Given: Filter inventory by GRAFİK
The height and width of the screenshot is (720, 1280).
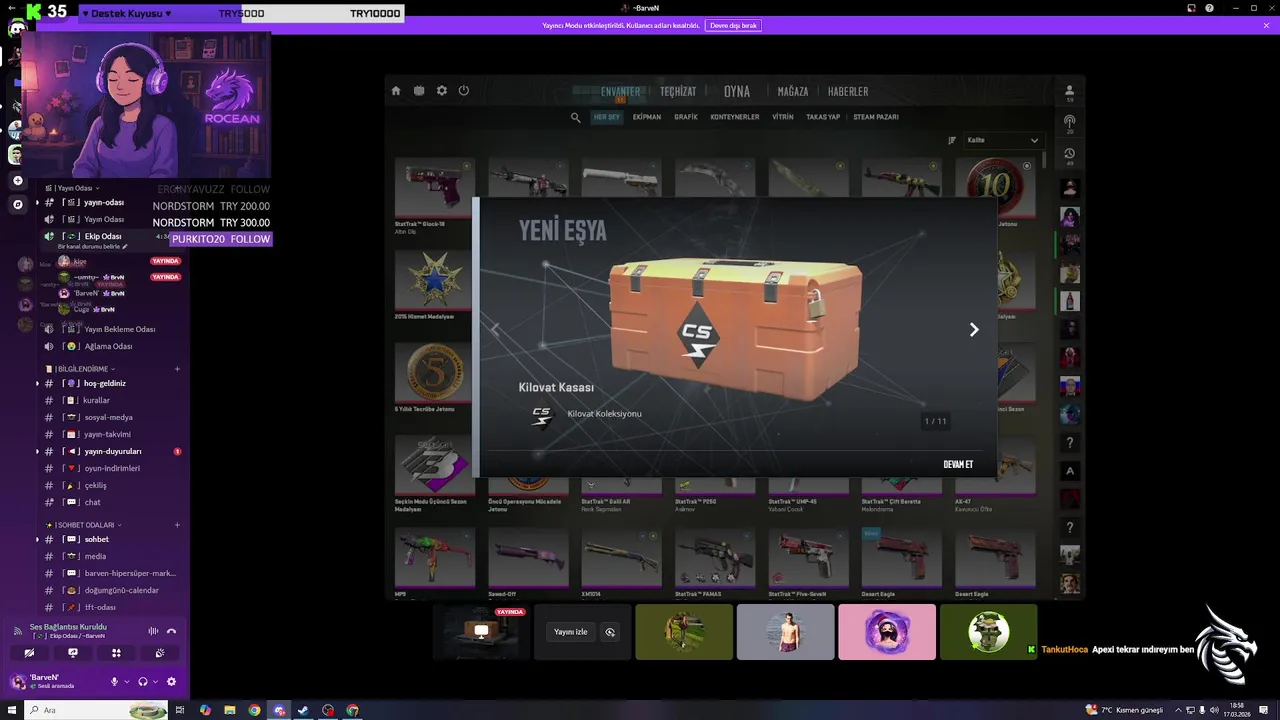Looking at the screenshot, I should (x=686, y=117).
